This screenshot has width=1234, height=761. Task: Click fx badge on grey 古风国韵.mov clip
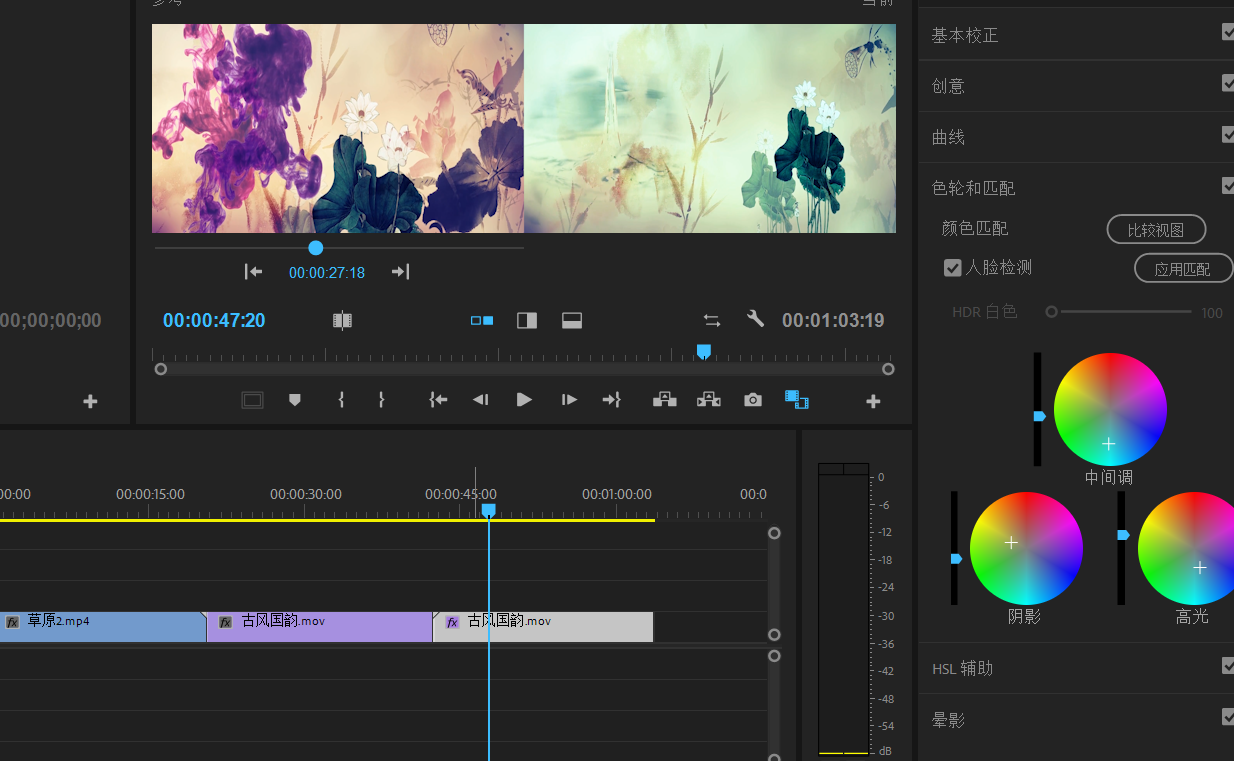452,622
